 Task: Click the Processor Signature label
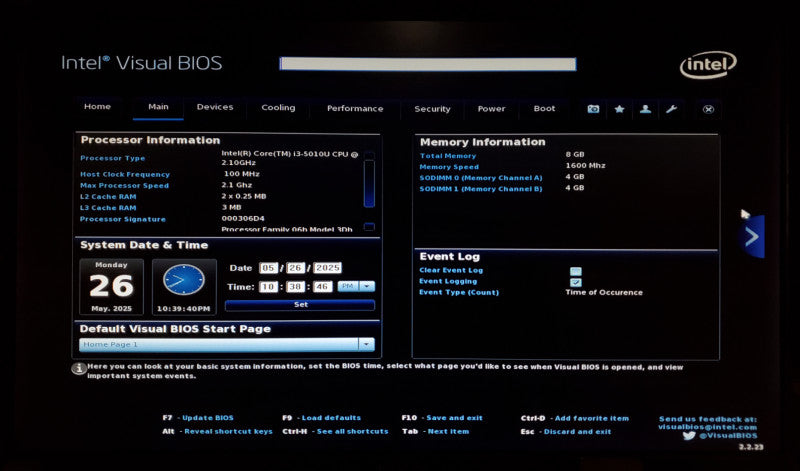(122, 219)
